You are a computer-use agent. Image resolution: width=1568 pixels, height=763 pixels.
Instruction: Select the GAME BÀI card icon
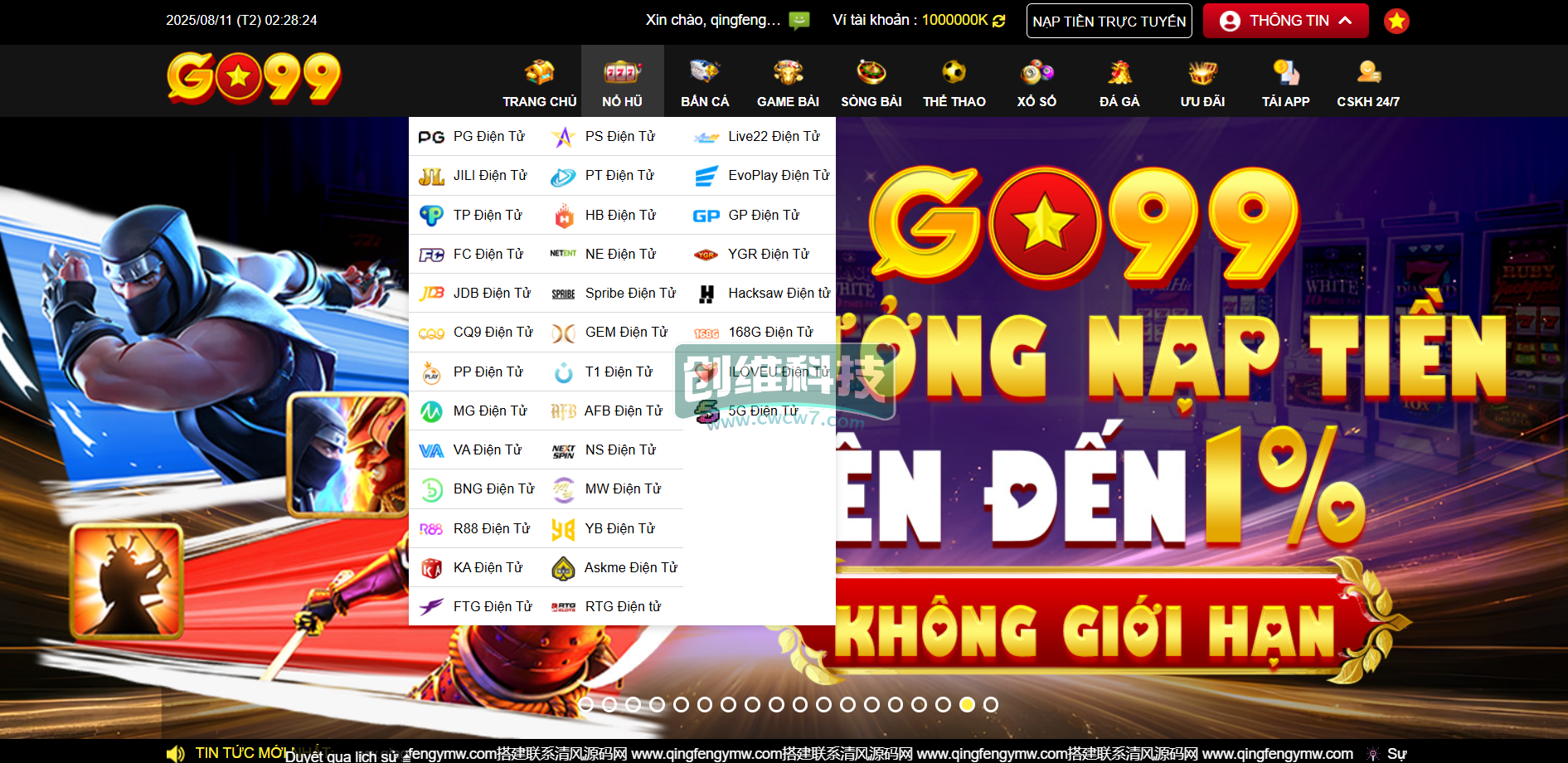coord(788,72)
